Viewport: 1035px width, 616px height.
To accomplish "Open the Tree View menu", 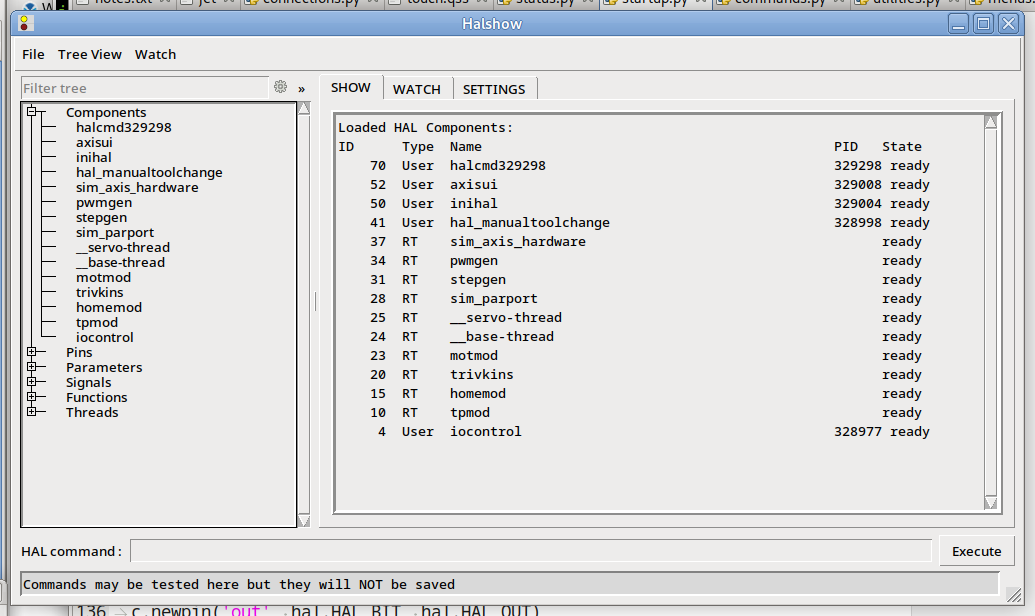I will (x=90, y=55).
